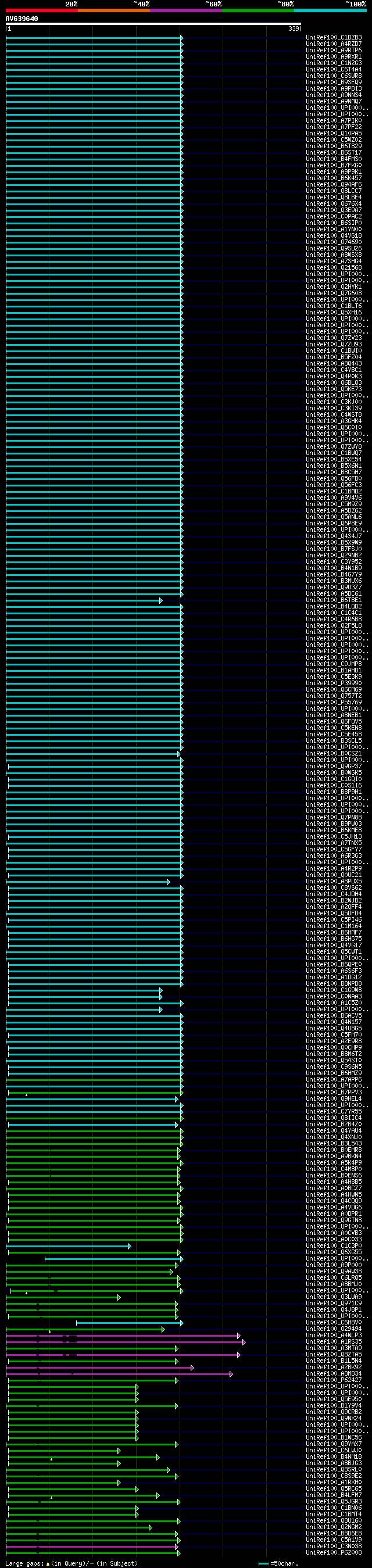Viewport: 372px width, 1568px height.
Task: Open hit UniRef100_Q94AF6
Action: coord(334,184)
